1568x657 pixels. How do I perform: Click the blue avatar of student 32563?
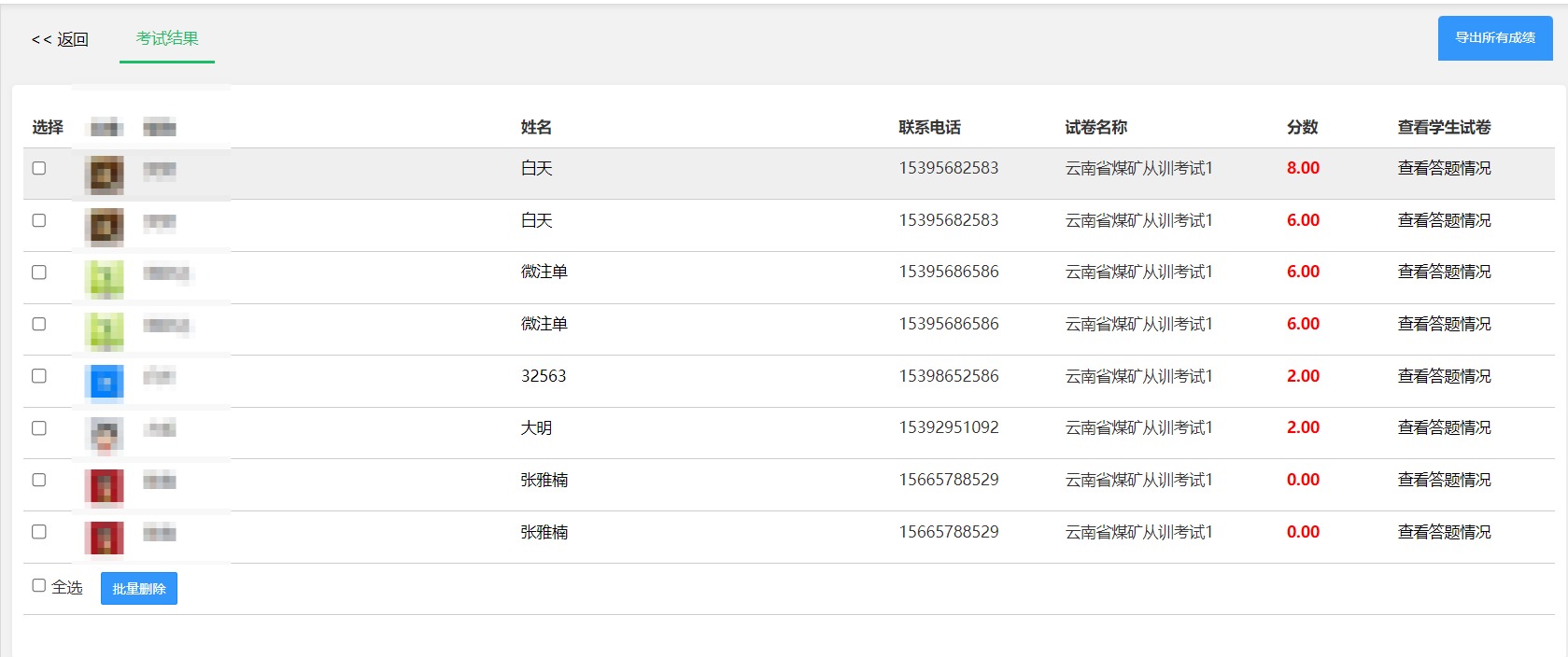point(105,383)
